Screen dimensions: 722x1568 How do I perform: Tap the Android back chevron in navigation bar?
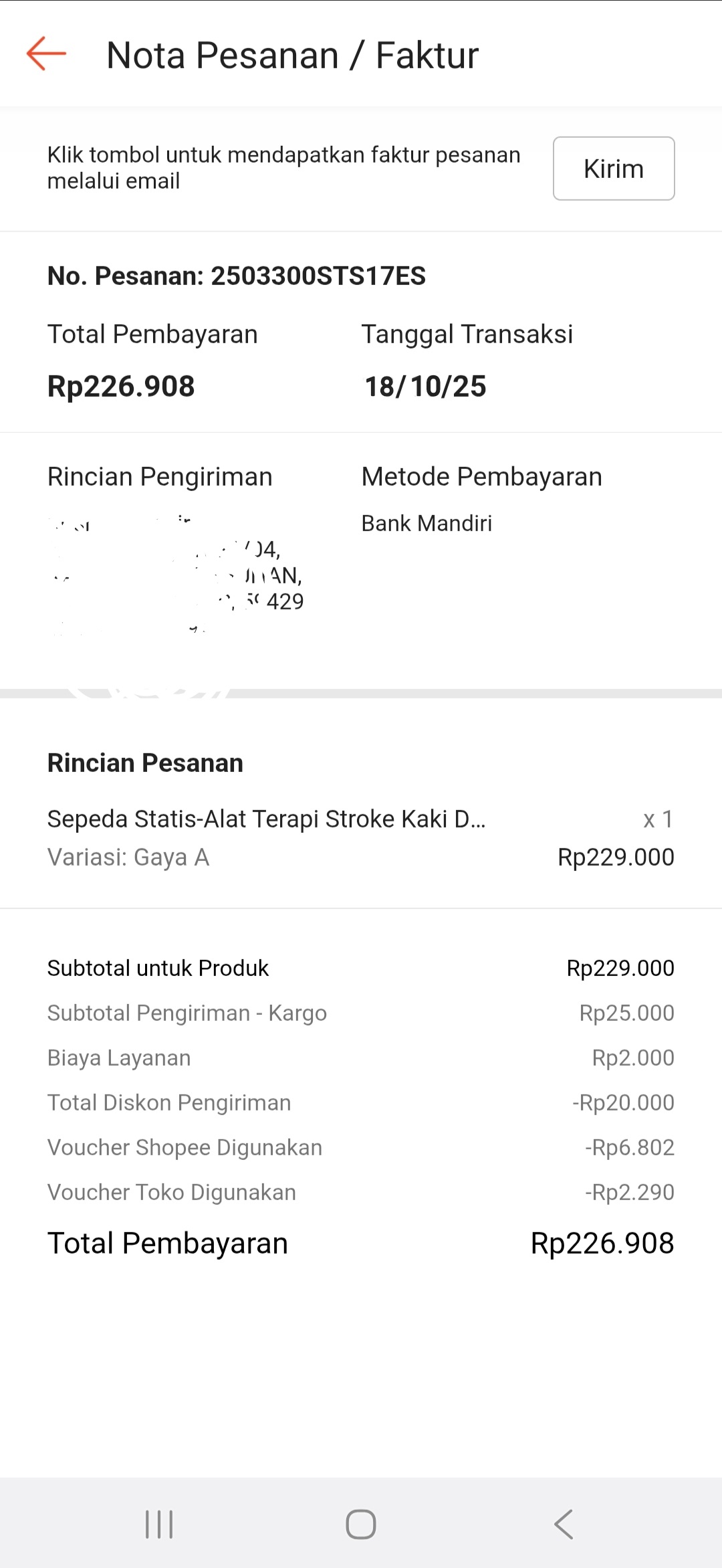564,1525
